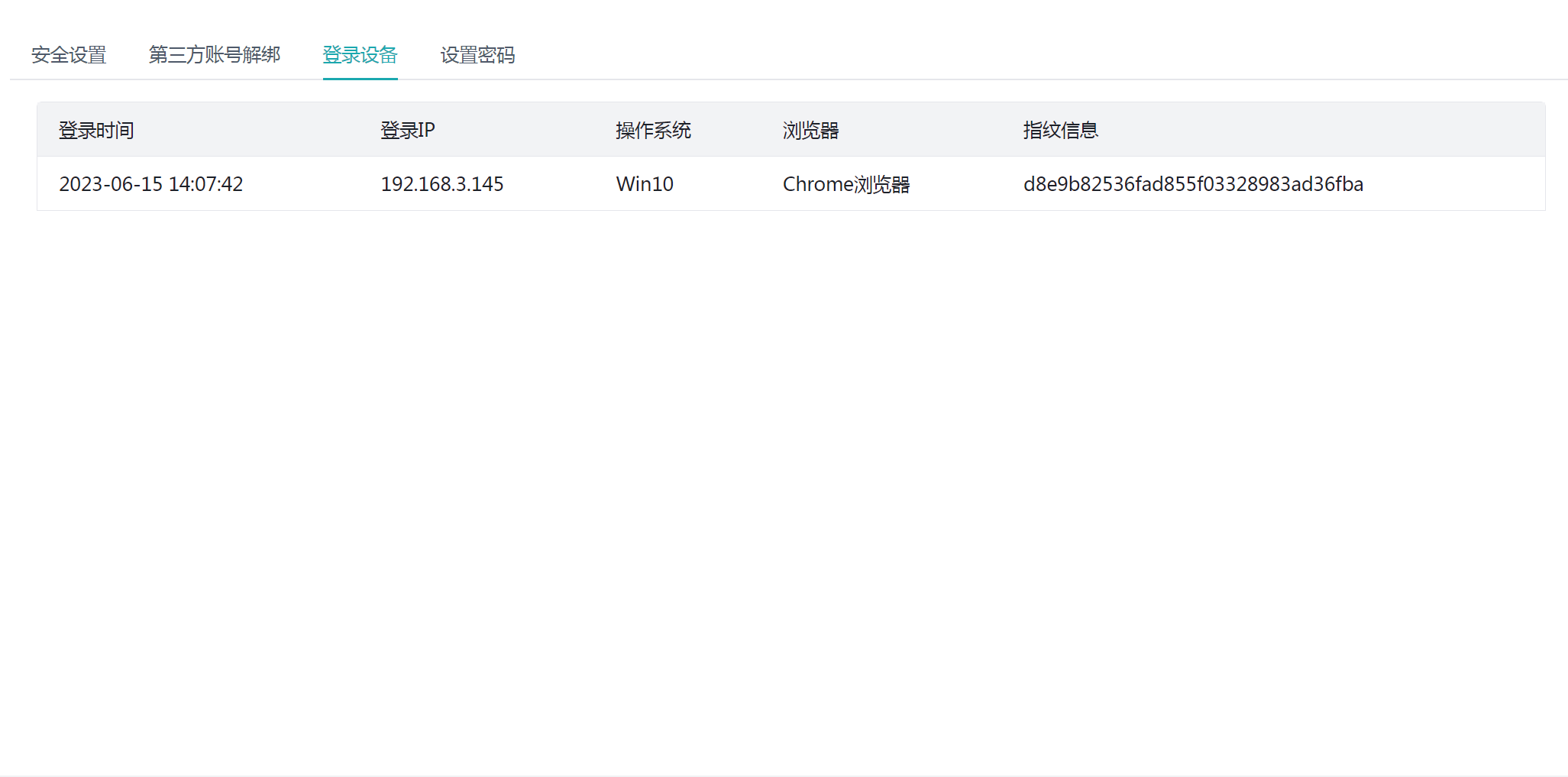Open the 安全设置 tab
The image size is (1568, 777).
click(69, 55)
